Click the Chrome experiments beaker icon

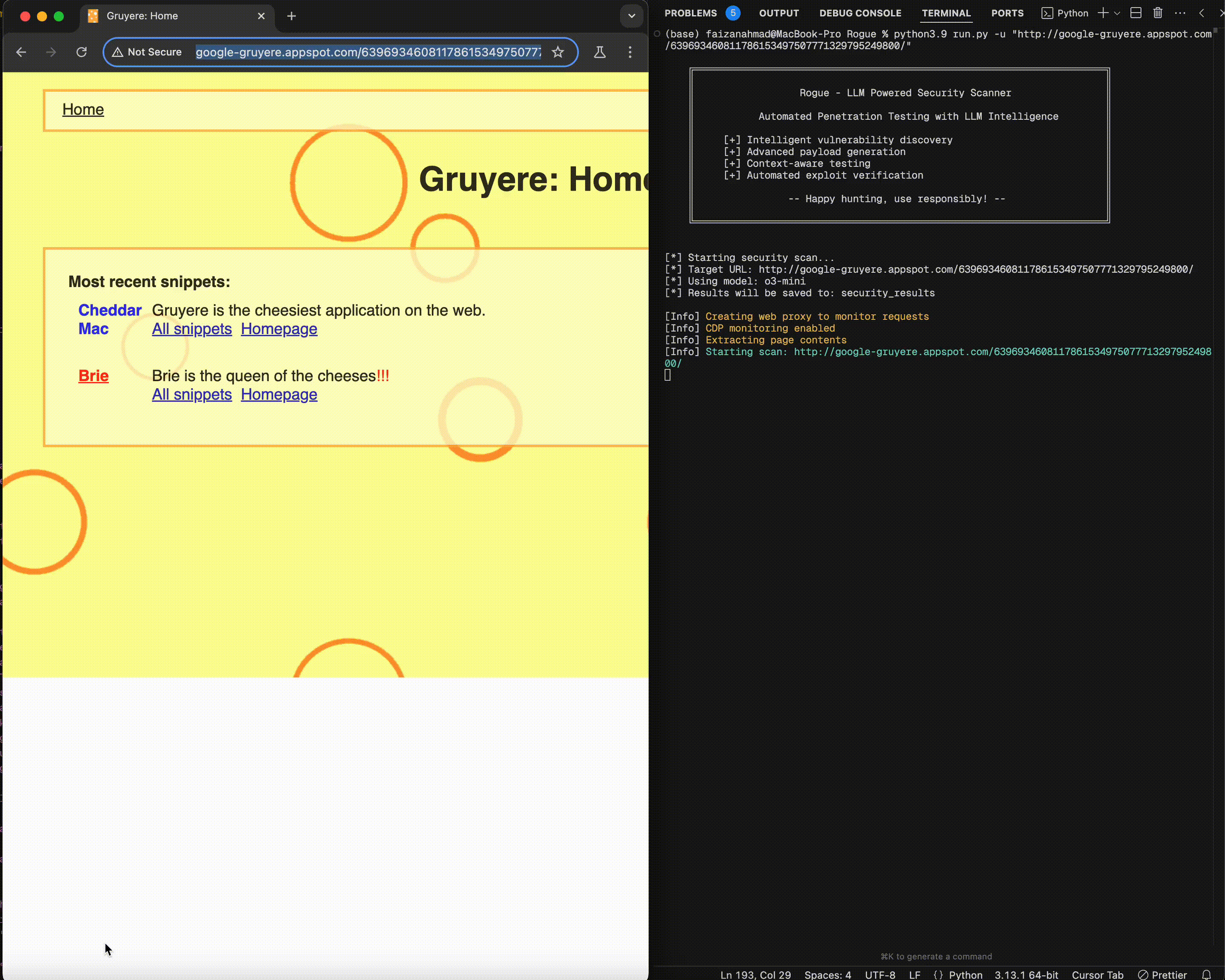coord(600,52)
